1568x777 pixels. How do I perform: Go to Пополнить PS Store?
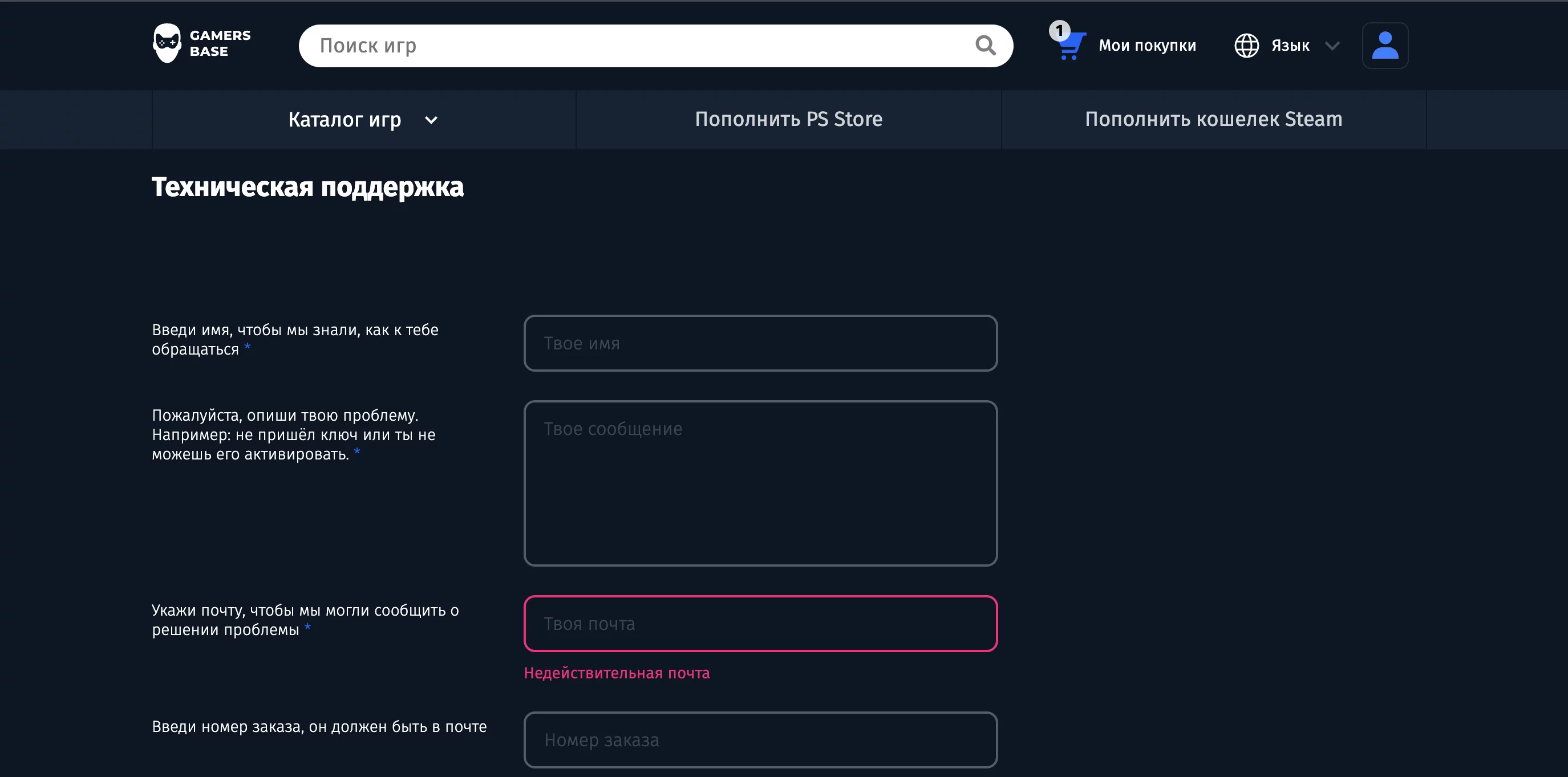tap(788, 119)
